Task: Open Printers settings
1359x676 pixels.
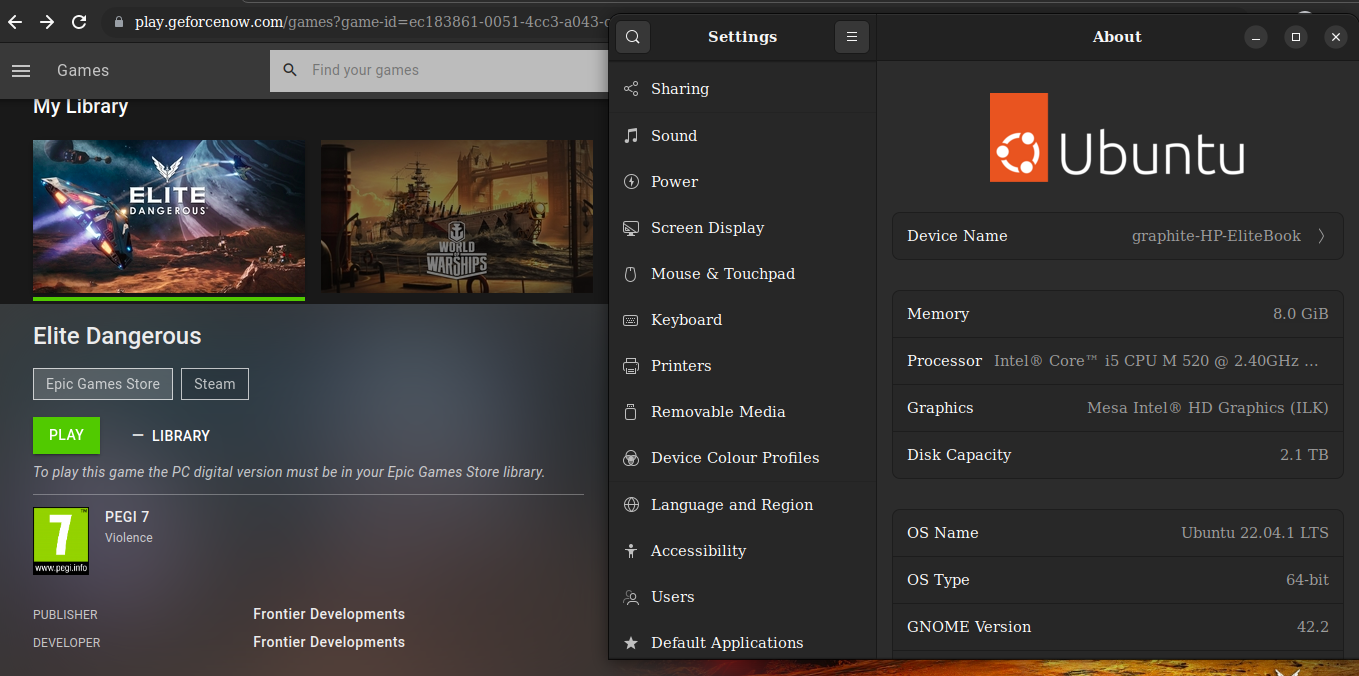Action: point(743,366)
